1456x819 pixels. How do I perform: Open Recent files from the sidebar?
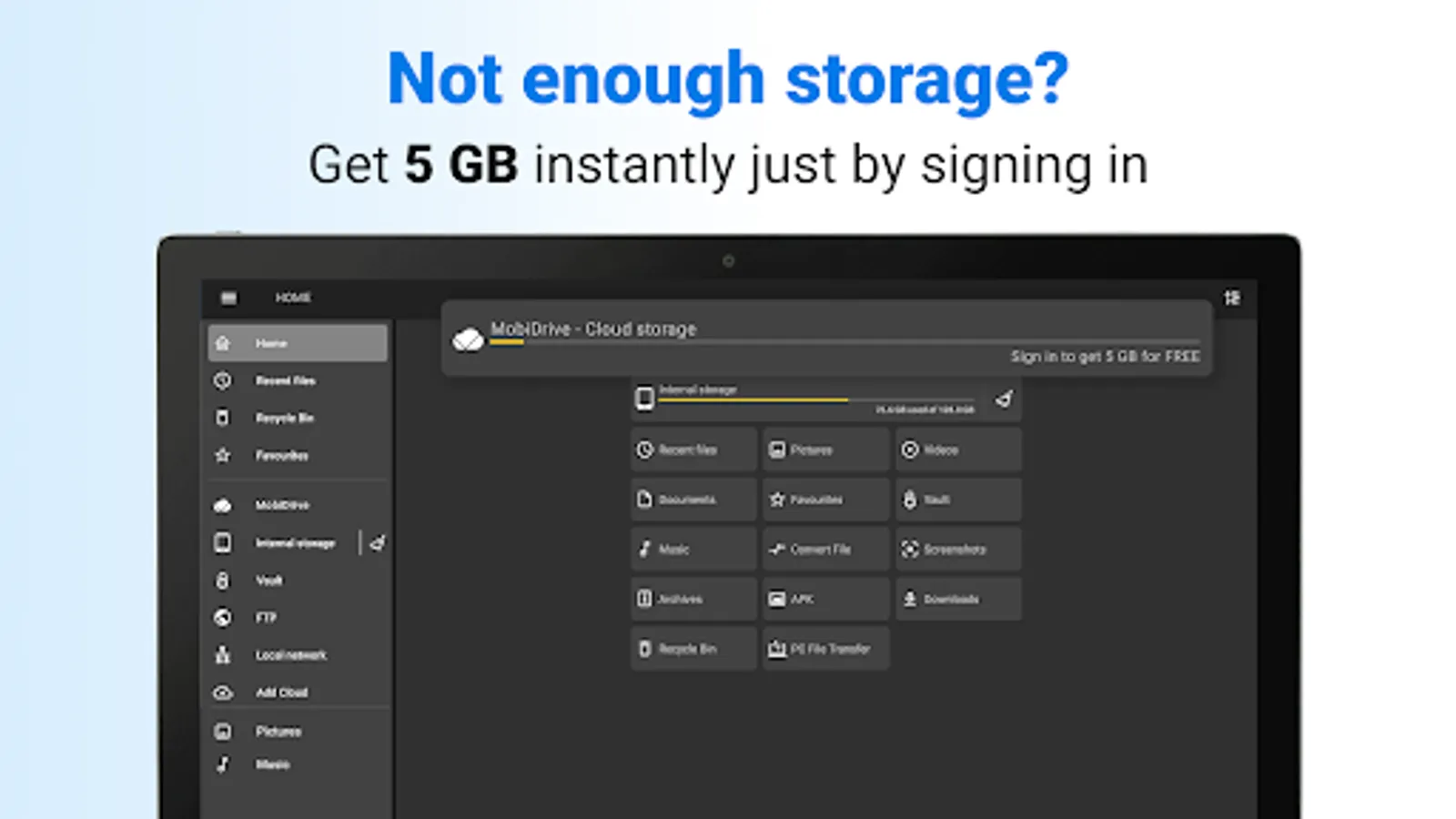click(298, 380)
